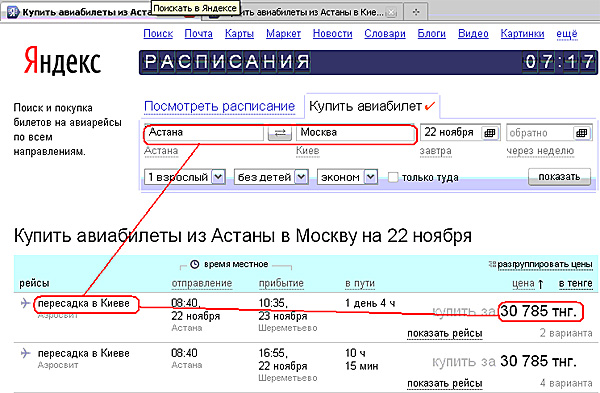600x393 pixels.
Task: Click the swap cities arrows icon
Action: tap(280, 133)
